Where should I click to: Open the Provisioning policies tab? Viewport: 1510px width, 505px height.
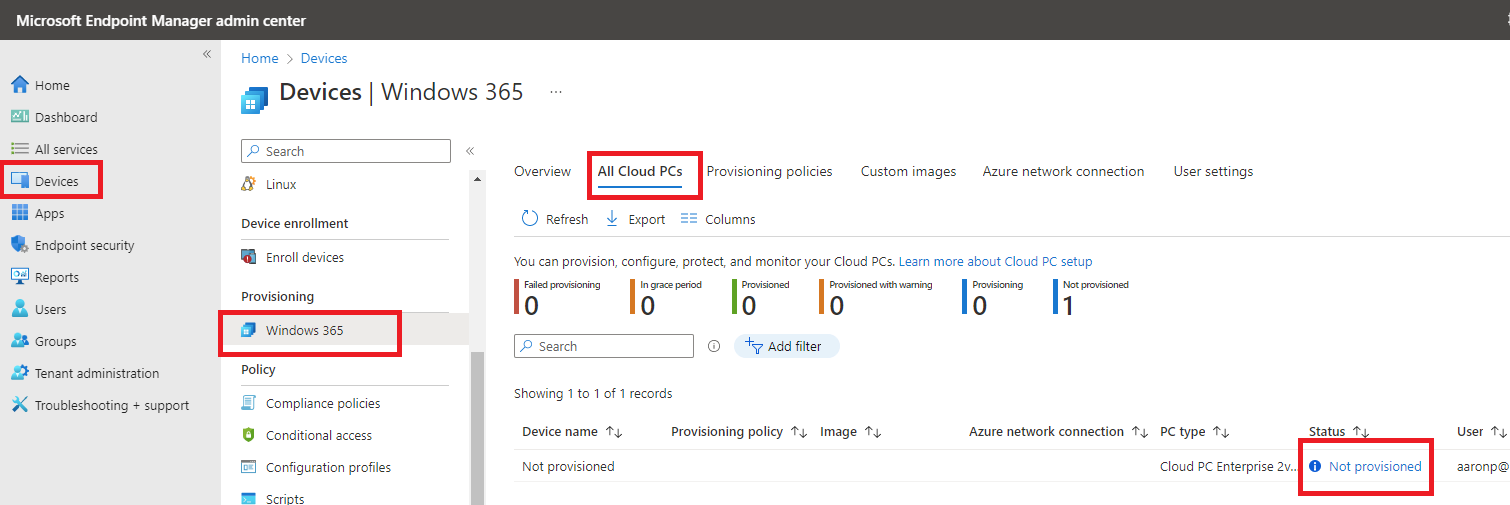pos(769,171)
